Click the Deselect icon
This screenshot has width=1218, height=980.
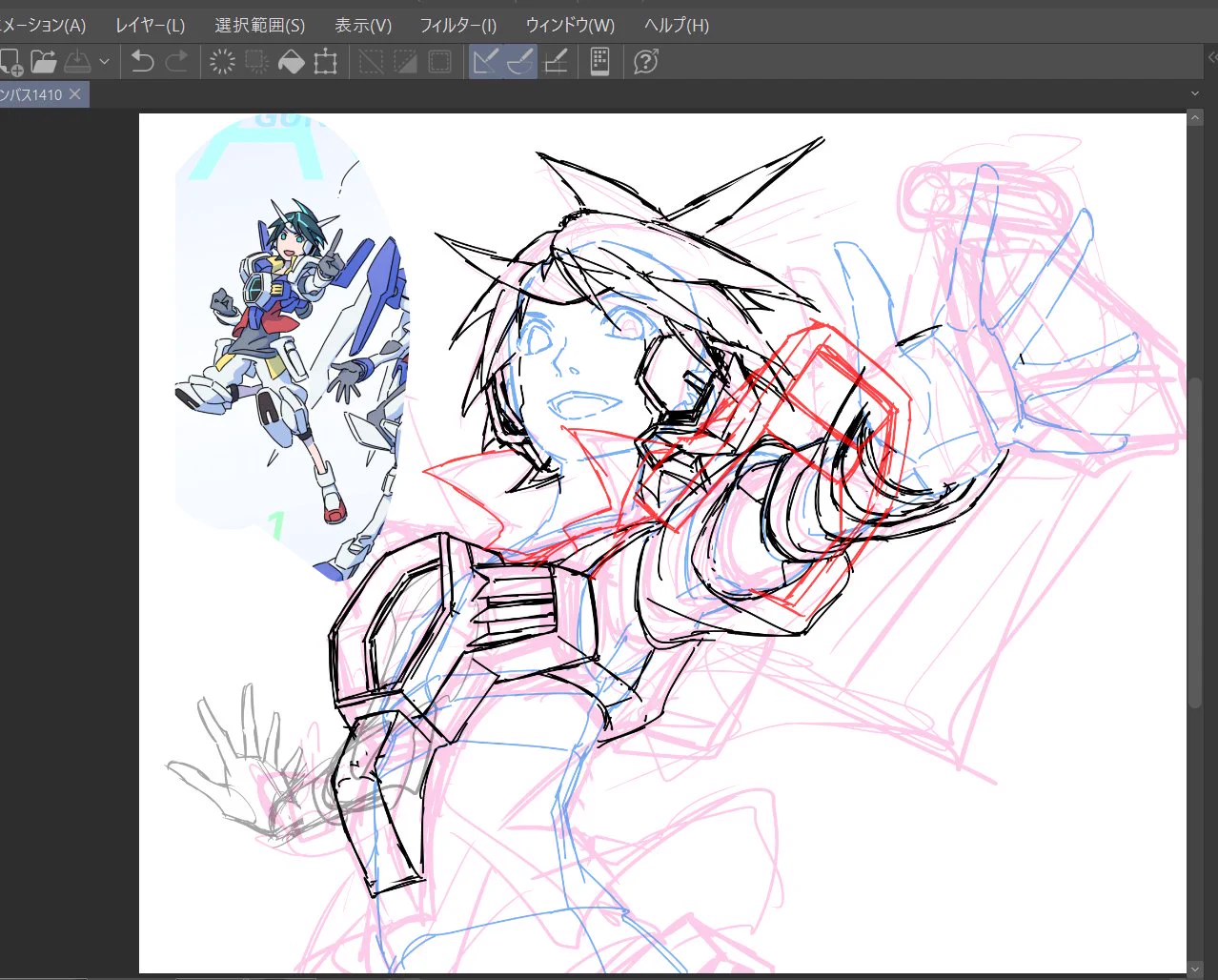pos(372,62)
